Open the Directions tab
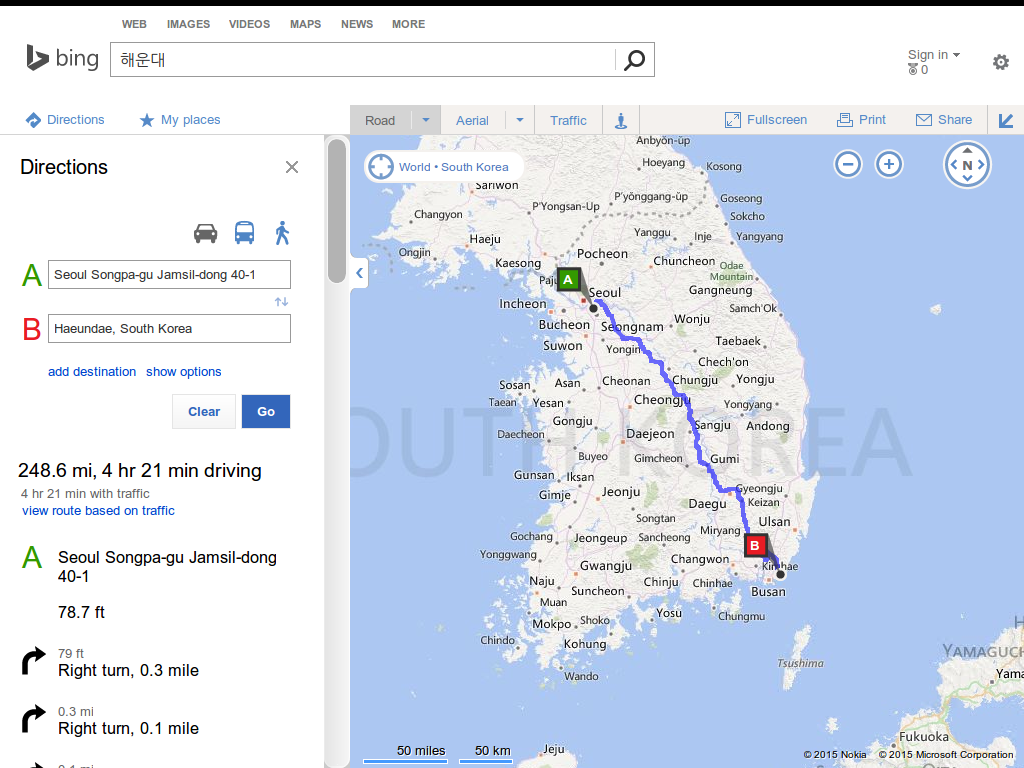This screenshot has height=768, width=1024. click(65, 120)
